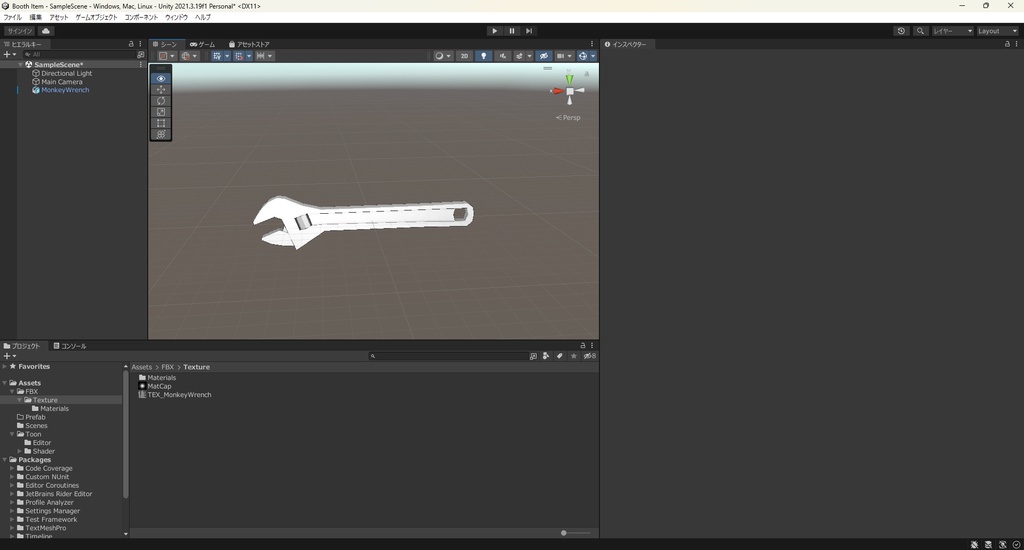Click the Step frame button

point(529,31)
